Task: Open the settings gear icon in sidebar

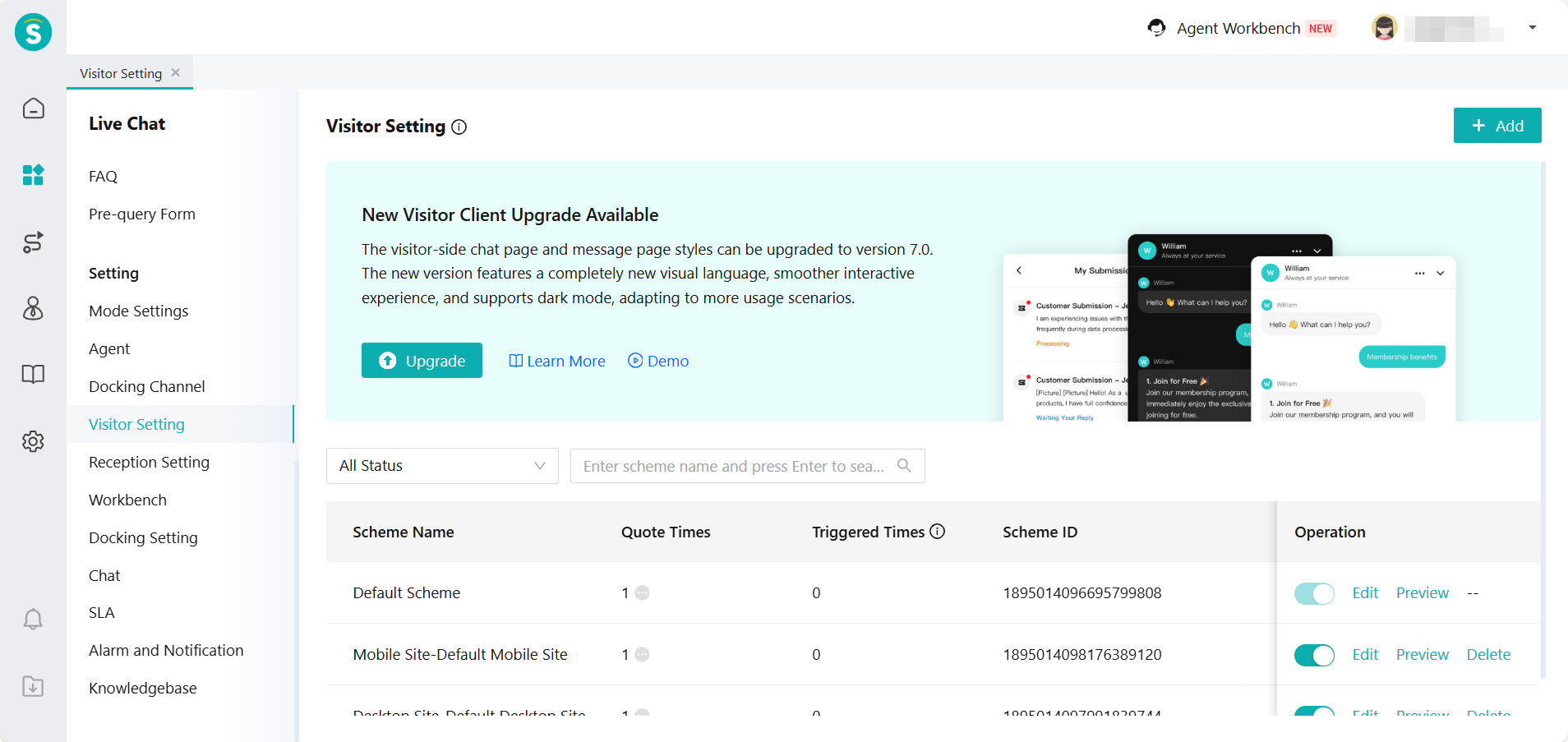Action: pyautogui.click(x=33, y=441)
